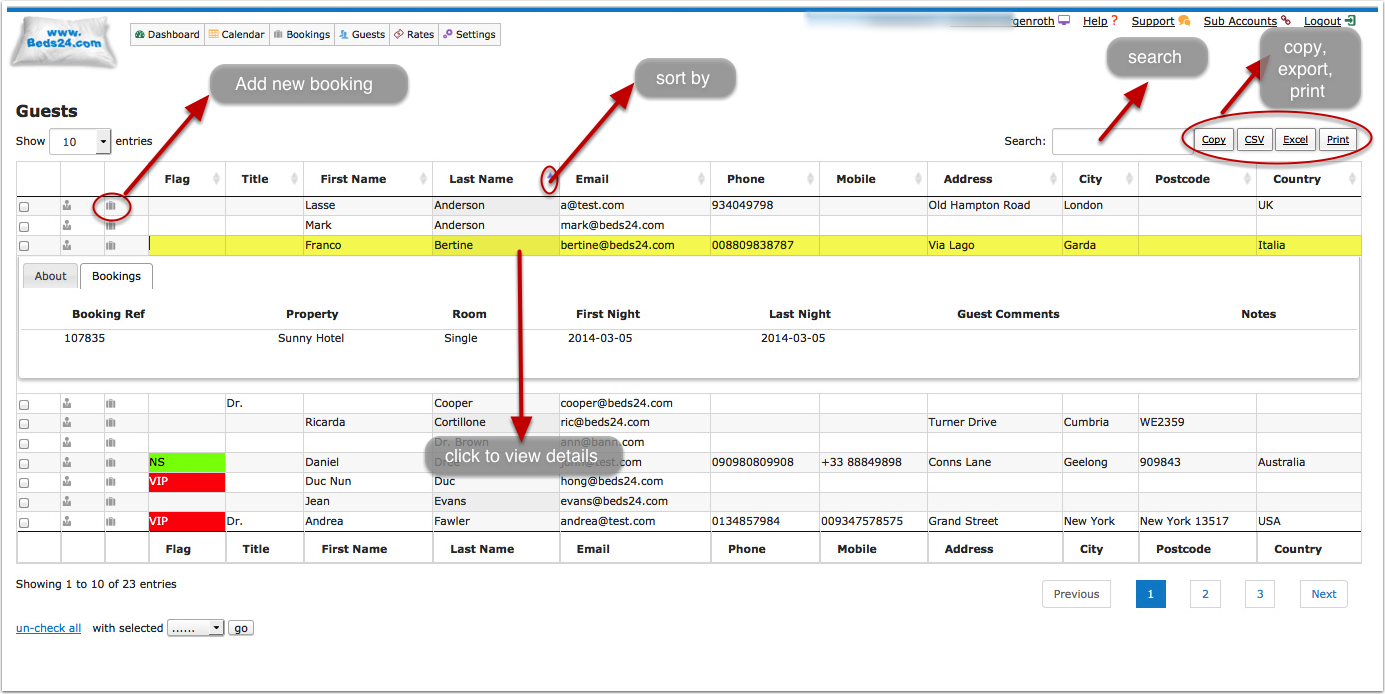Add new booking for Mark Anderson

111,226
